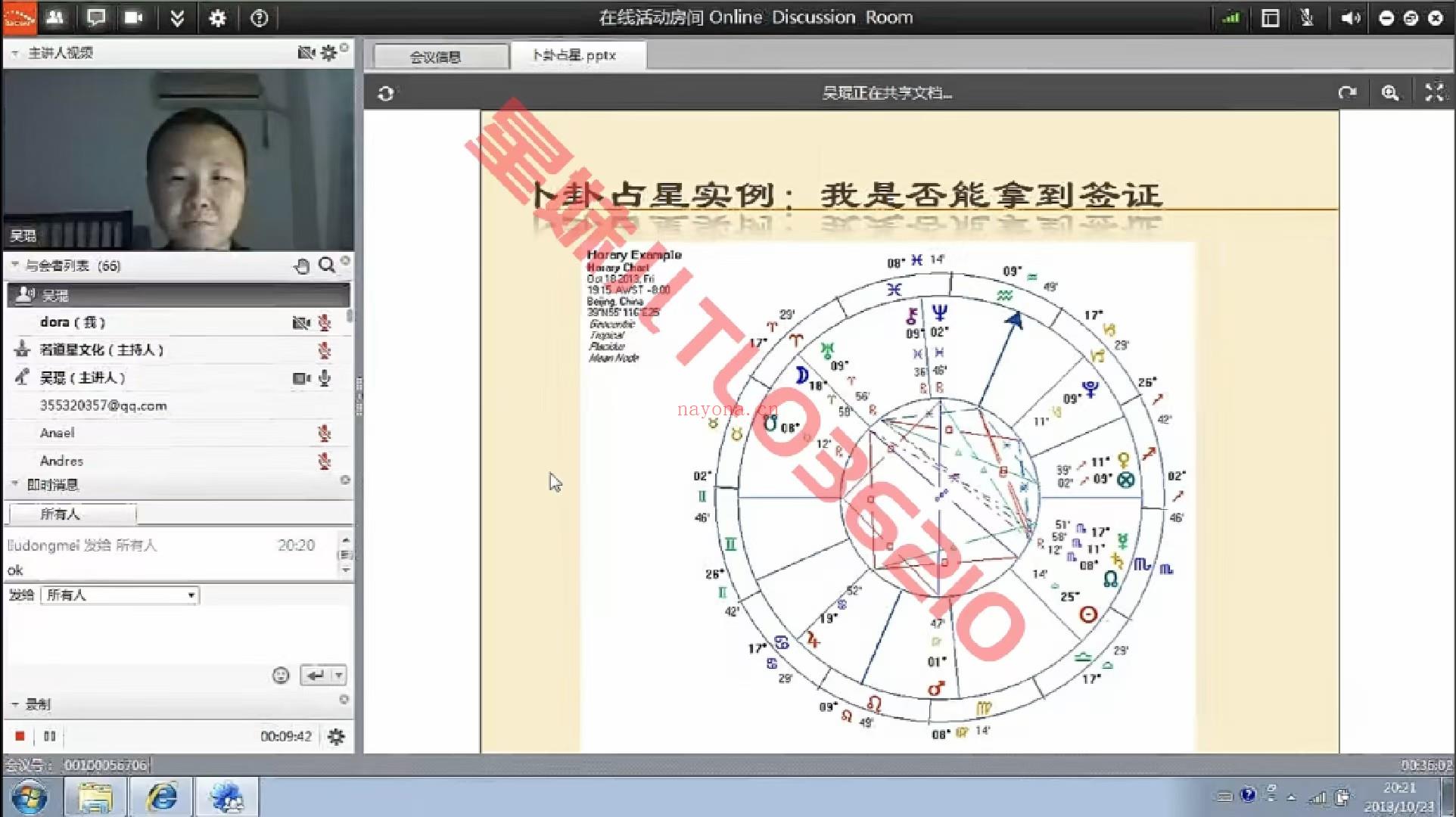Click the video camera icon in top toolbar

pyautogui.click(x=134, y=17)
